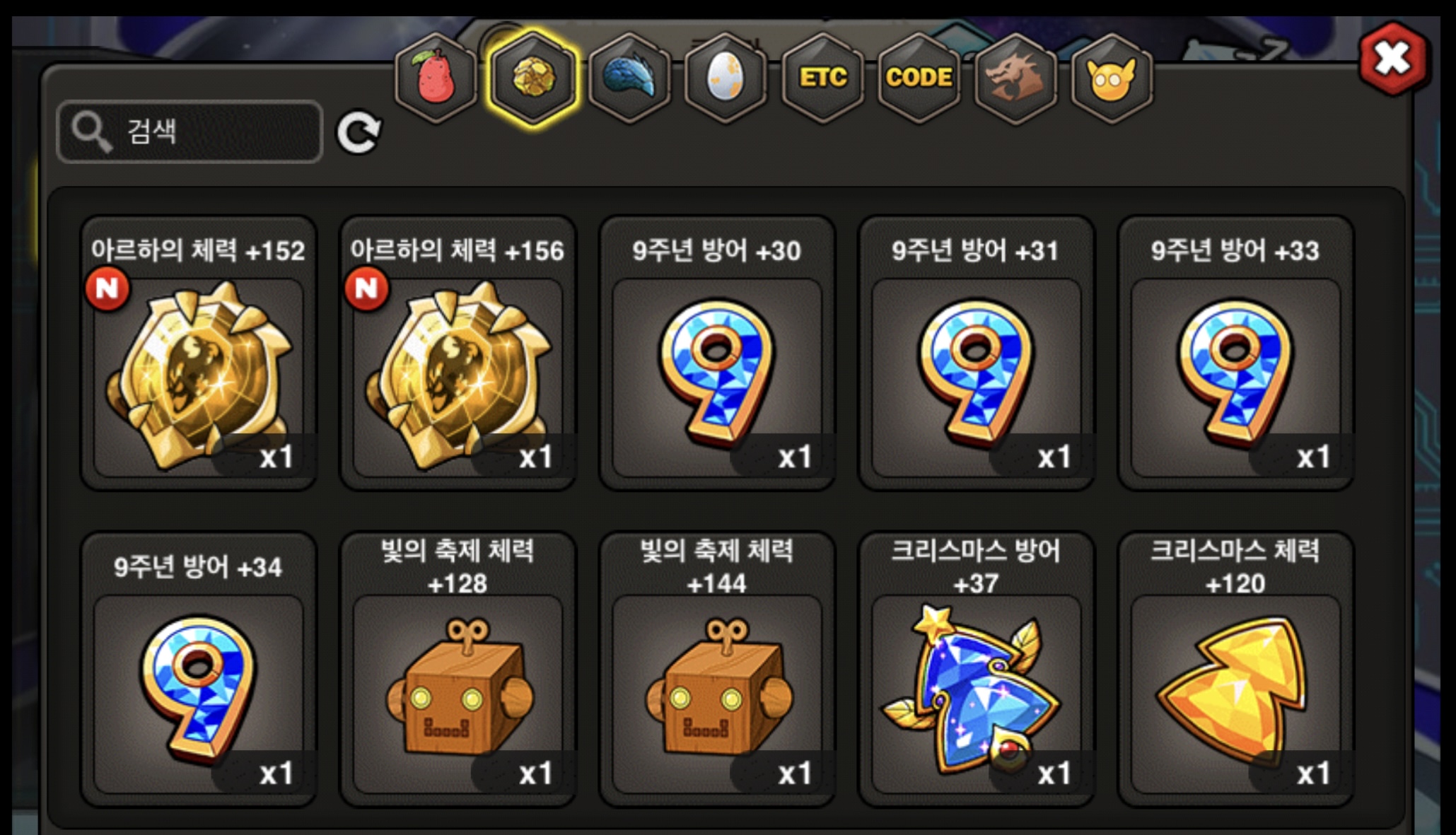Viewport: 1456px width, 835px height.
Task: Choose the 9주년 방어 +33 item
Action: 1235,353
